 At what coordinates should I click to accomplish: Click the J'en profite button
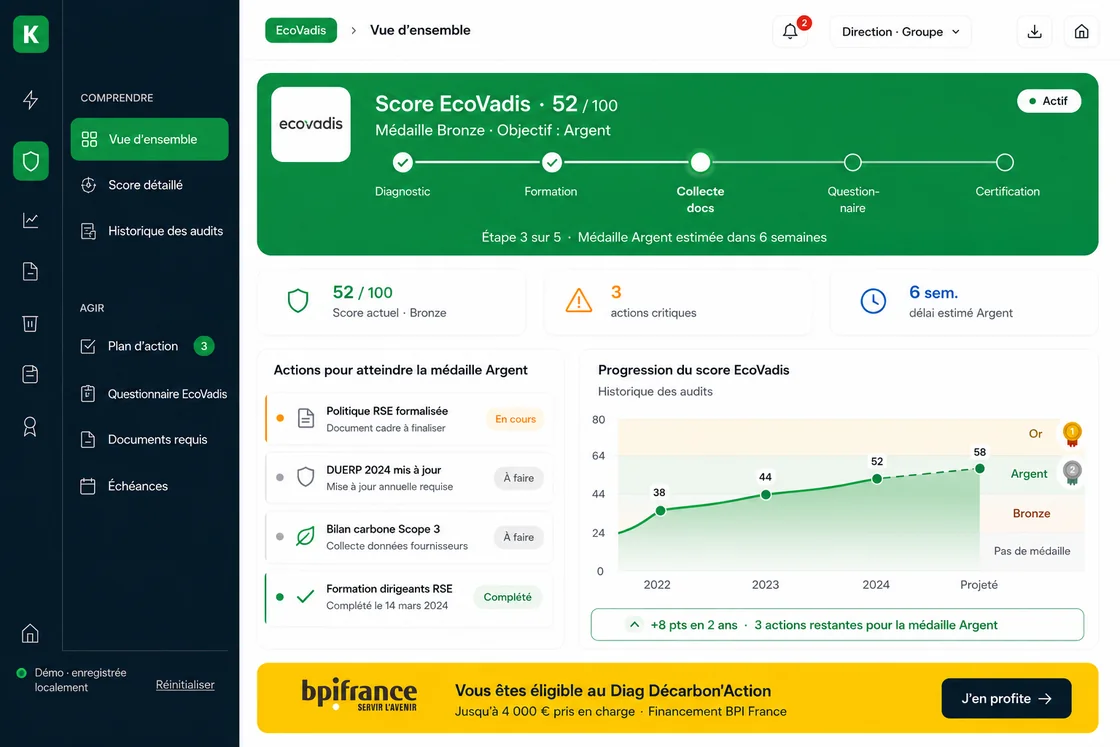(x=1006, y=698)
